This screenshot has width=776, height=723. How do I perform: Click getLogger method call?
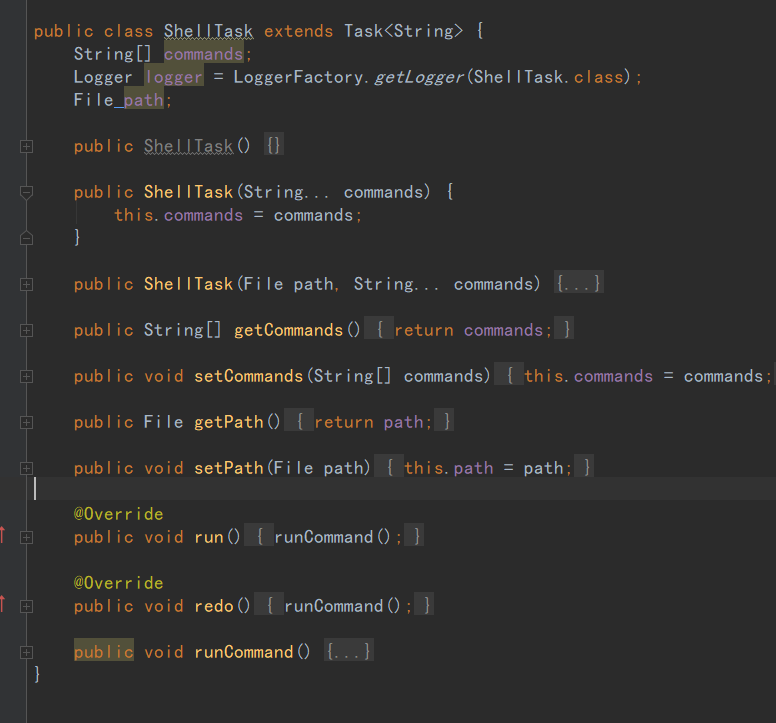(x=419, y=77)
